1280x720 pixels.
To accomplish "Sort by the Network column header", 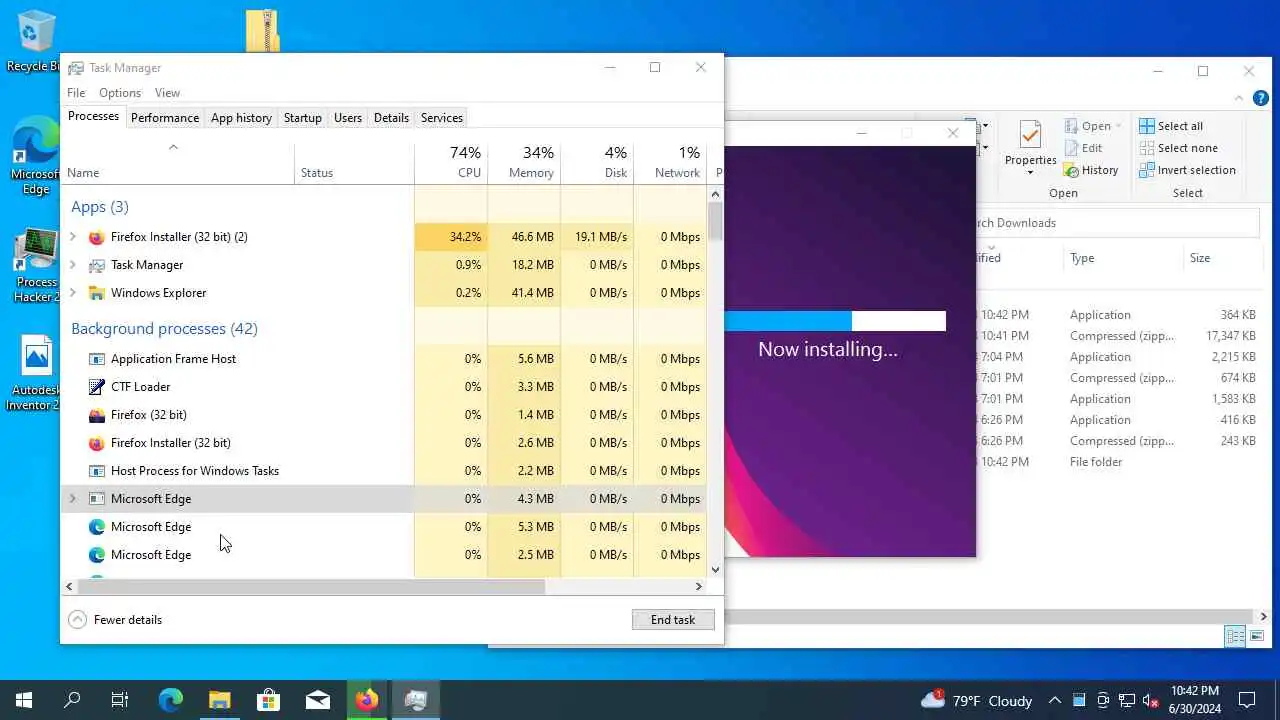I will point(670,162).
